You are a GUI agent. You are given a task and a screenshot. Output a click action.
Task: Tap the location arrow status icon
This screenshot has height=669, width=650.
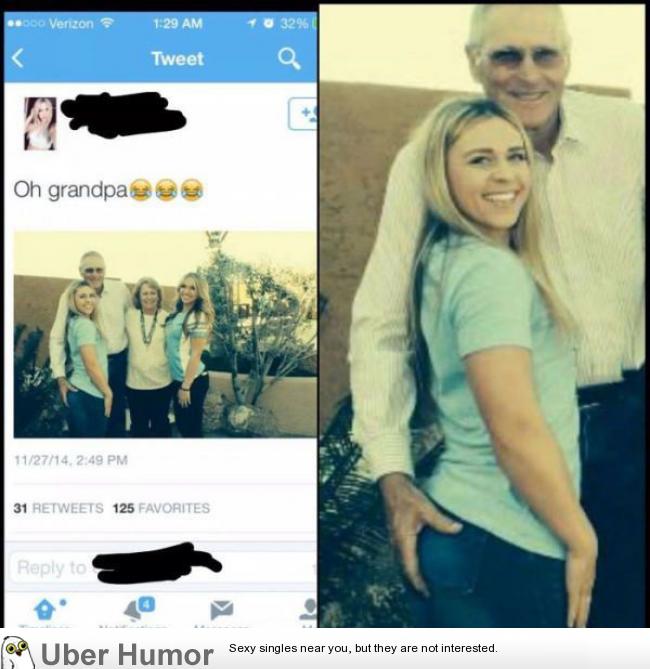coord(252,23)
